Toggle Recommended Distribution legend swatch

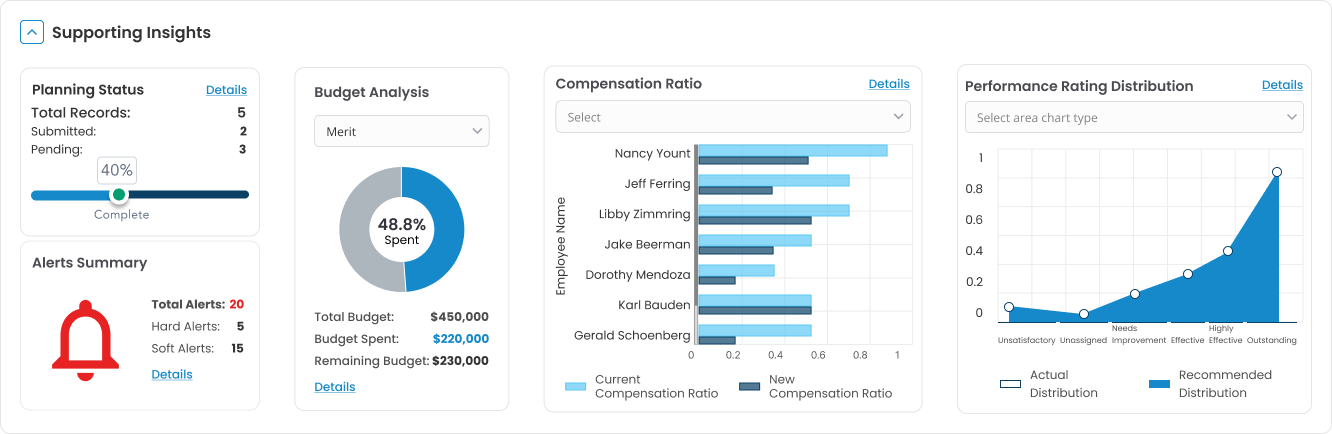(1159, 383)
